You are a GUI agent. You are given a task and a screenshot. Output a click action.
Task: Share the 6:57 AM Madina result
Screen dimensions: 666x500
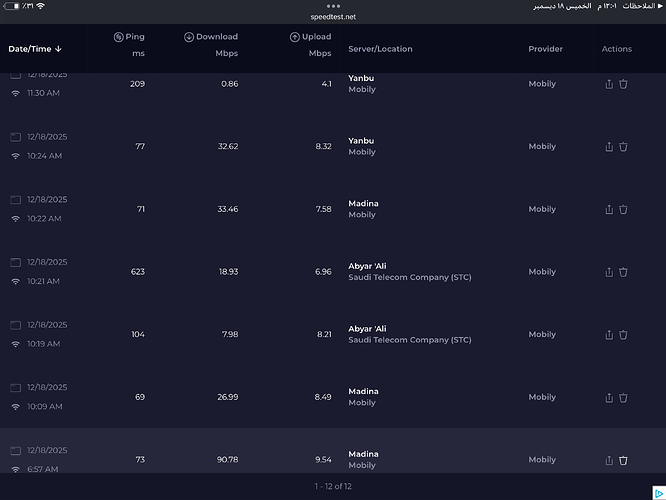(609, 460)
